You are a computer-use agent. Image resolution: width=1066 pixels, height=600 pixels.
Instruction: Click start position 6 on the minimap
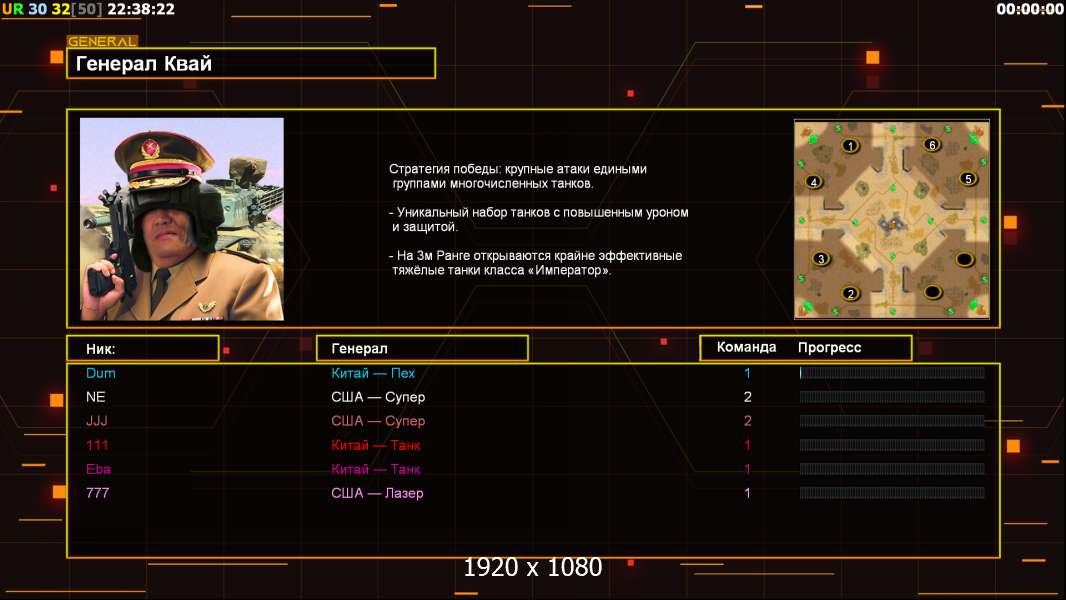tap(932, 145)
